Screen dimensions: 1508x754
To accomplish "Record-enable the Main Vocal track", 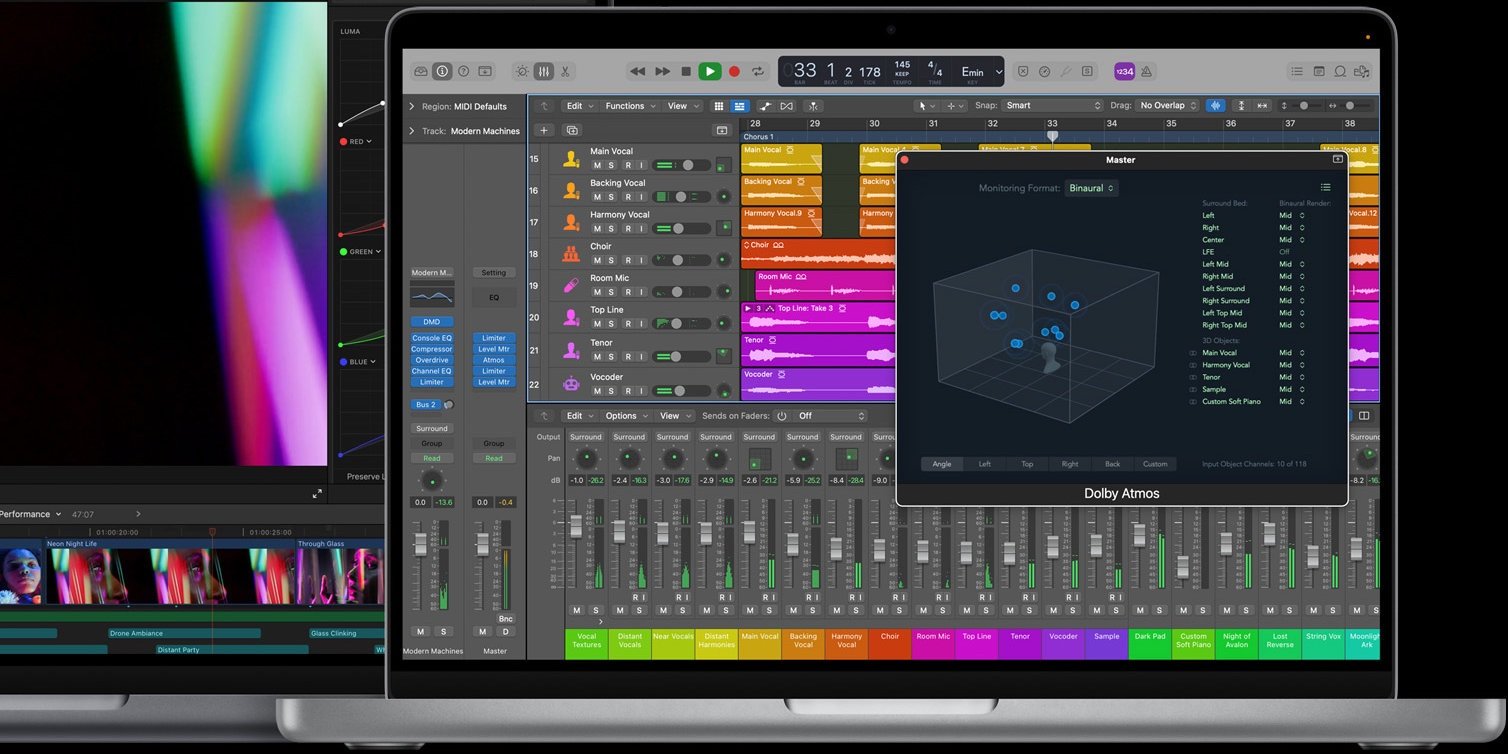I will pyautogui.click(x=627, y=165).
